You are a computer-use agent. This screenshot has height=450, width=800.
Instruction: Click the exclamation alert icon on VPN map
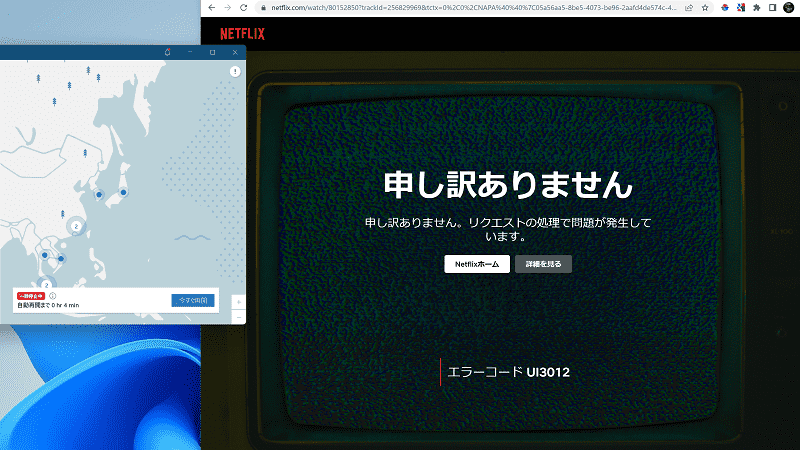tap(235, 71)
